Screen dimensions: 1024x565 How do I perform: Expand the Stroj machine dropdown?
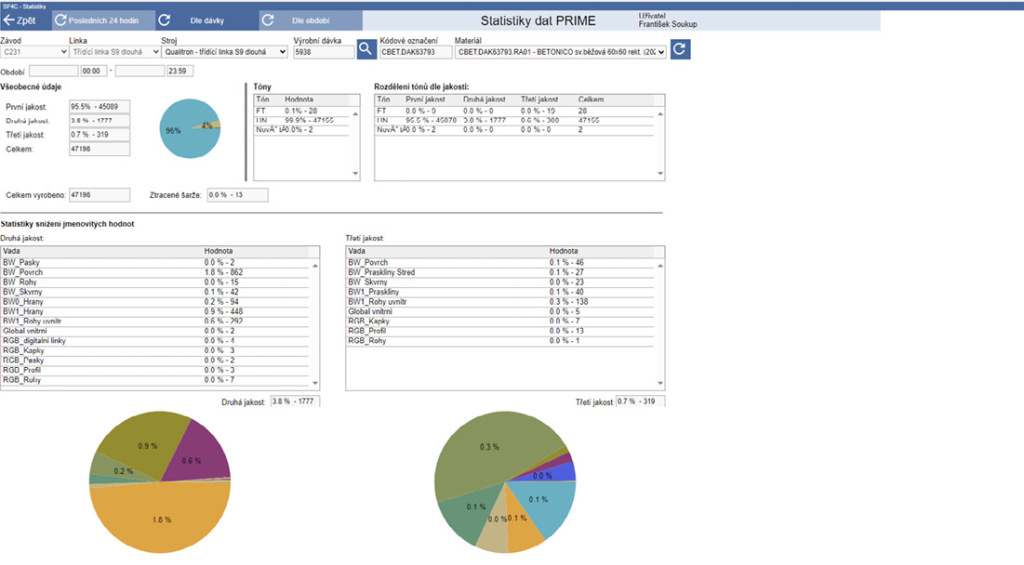(223, 51)
